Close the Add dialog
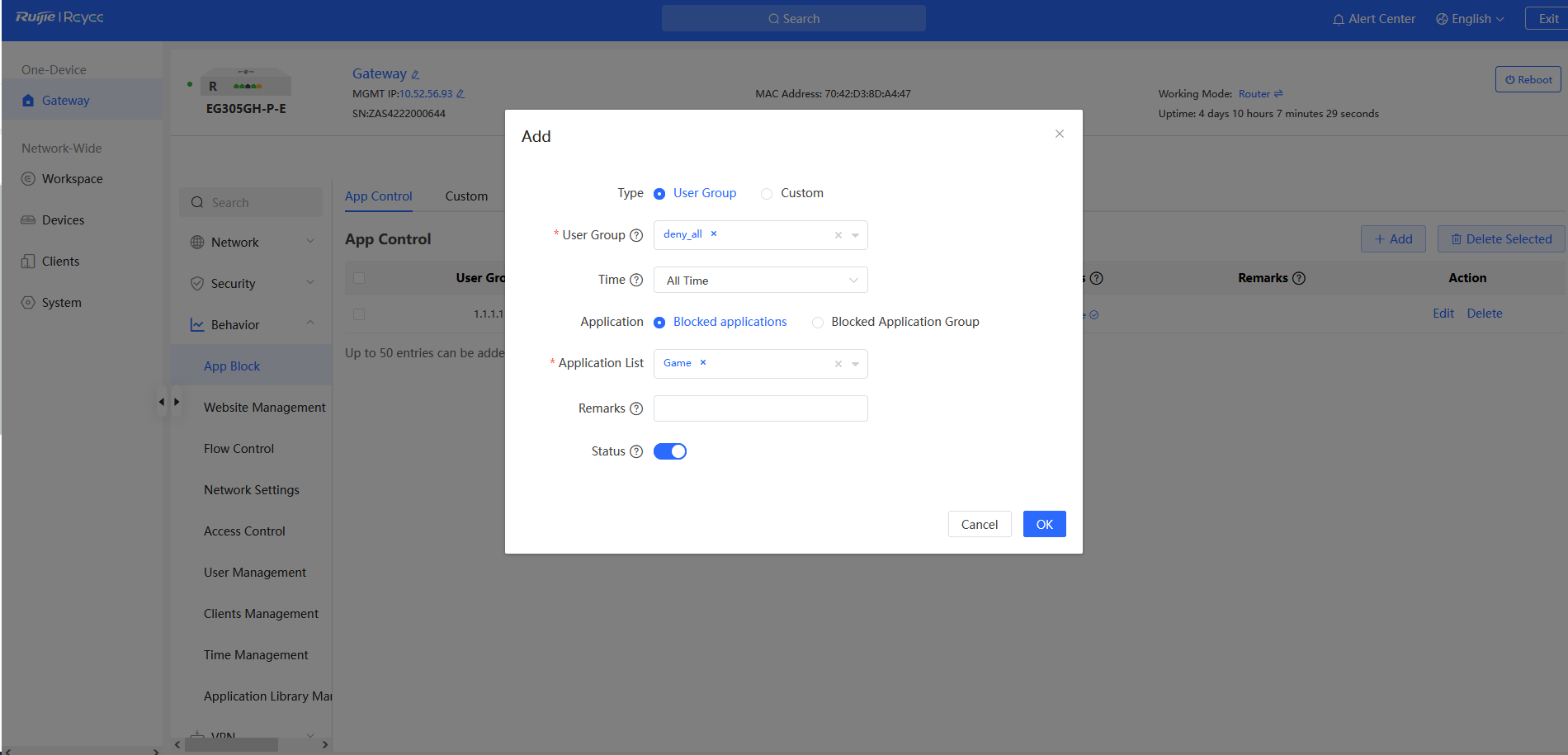 tap(1060, 134)
